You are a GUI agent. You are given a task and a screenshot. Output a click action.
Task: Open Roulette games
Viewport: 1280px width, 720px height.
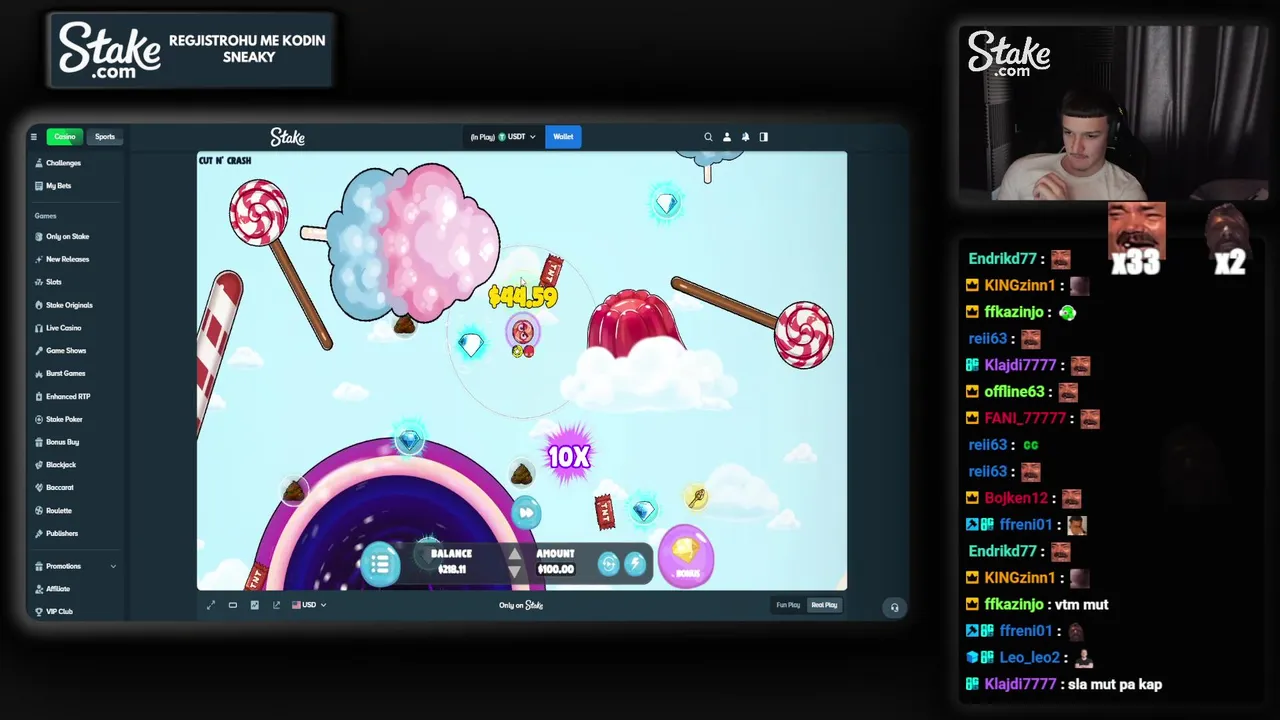point(58,511)
